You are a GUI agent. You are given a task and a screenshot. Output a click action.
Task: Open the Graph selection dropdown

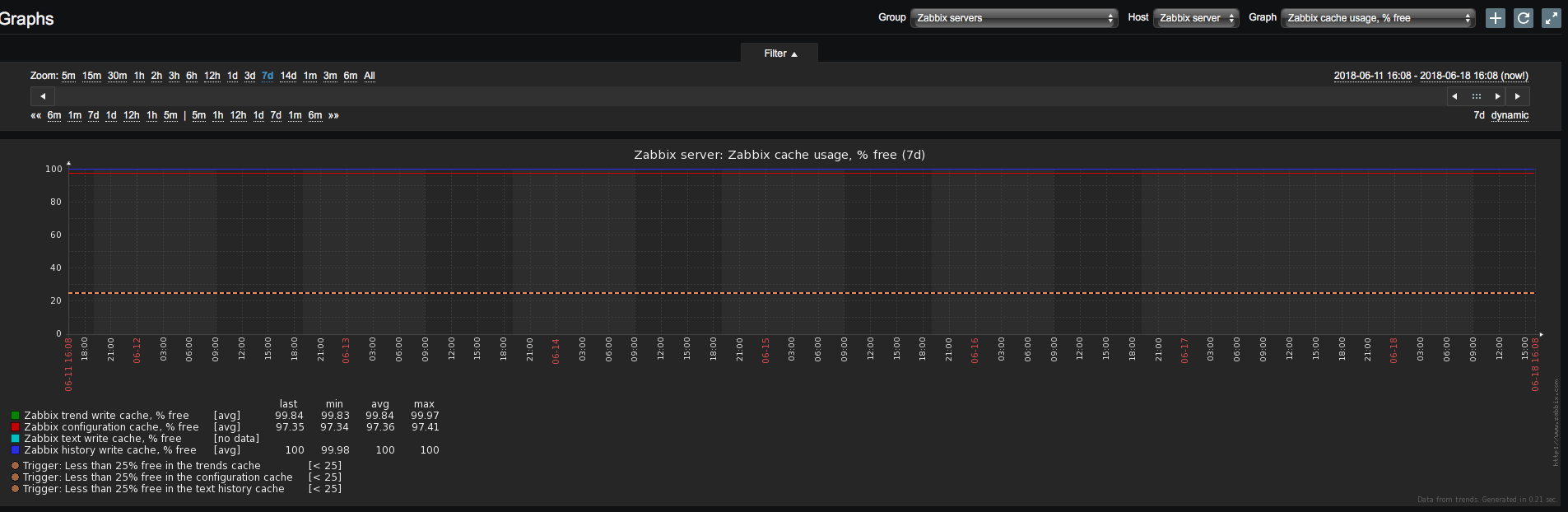click(1378, 18)
